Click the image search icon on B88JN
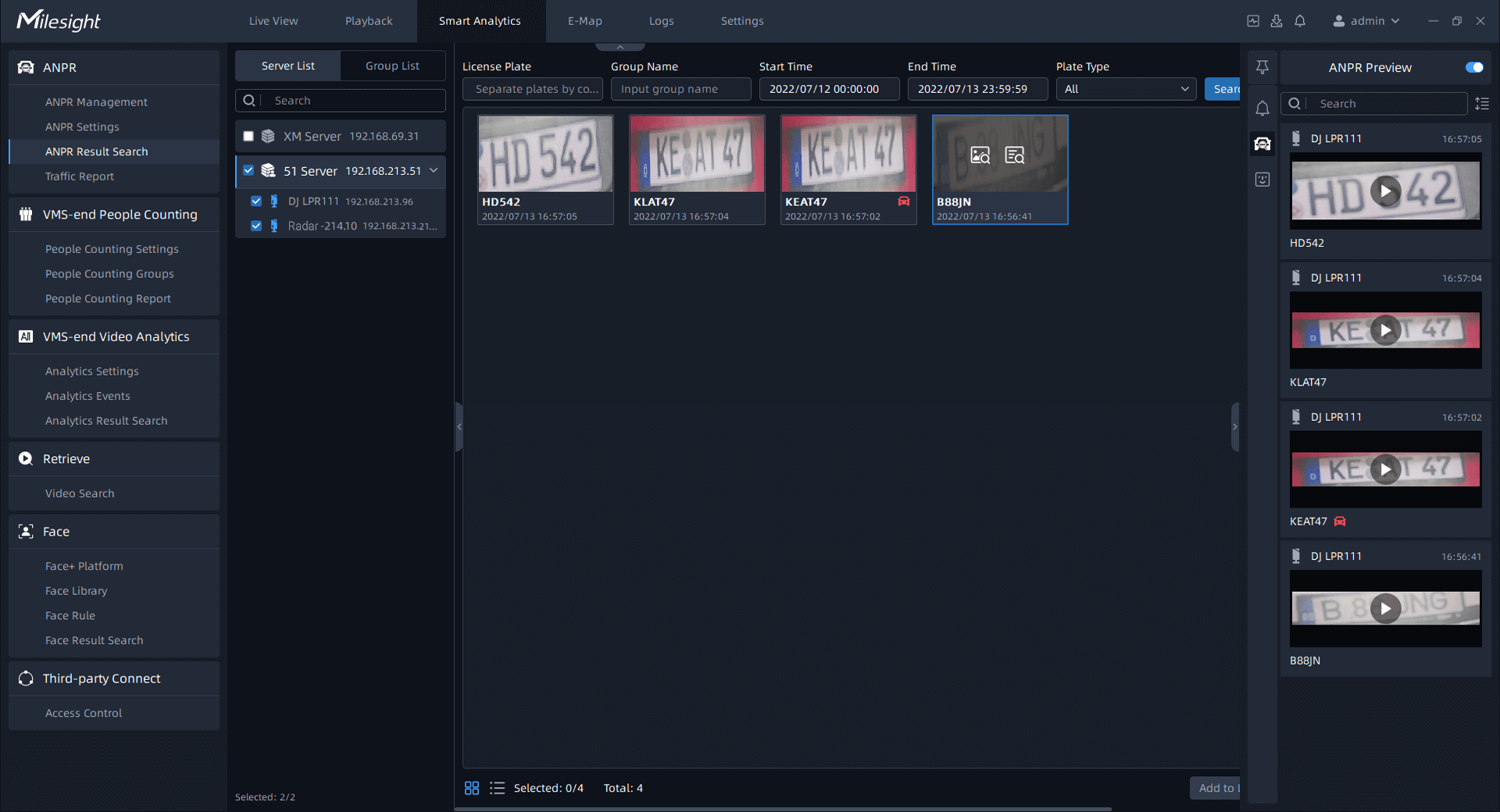This screenshot has width=1500, height=812. [x=980, y=155]
